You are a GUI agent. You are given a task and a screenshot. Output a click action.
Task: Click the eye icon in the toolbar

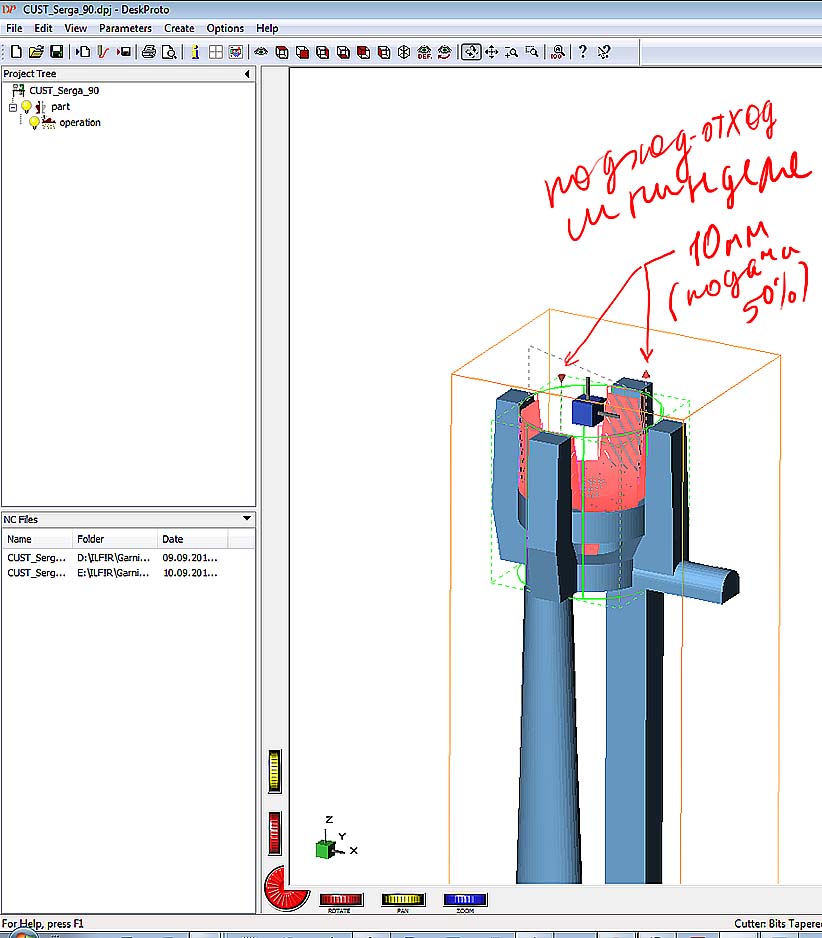point(261,52)
